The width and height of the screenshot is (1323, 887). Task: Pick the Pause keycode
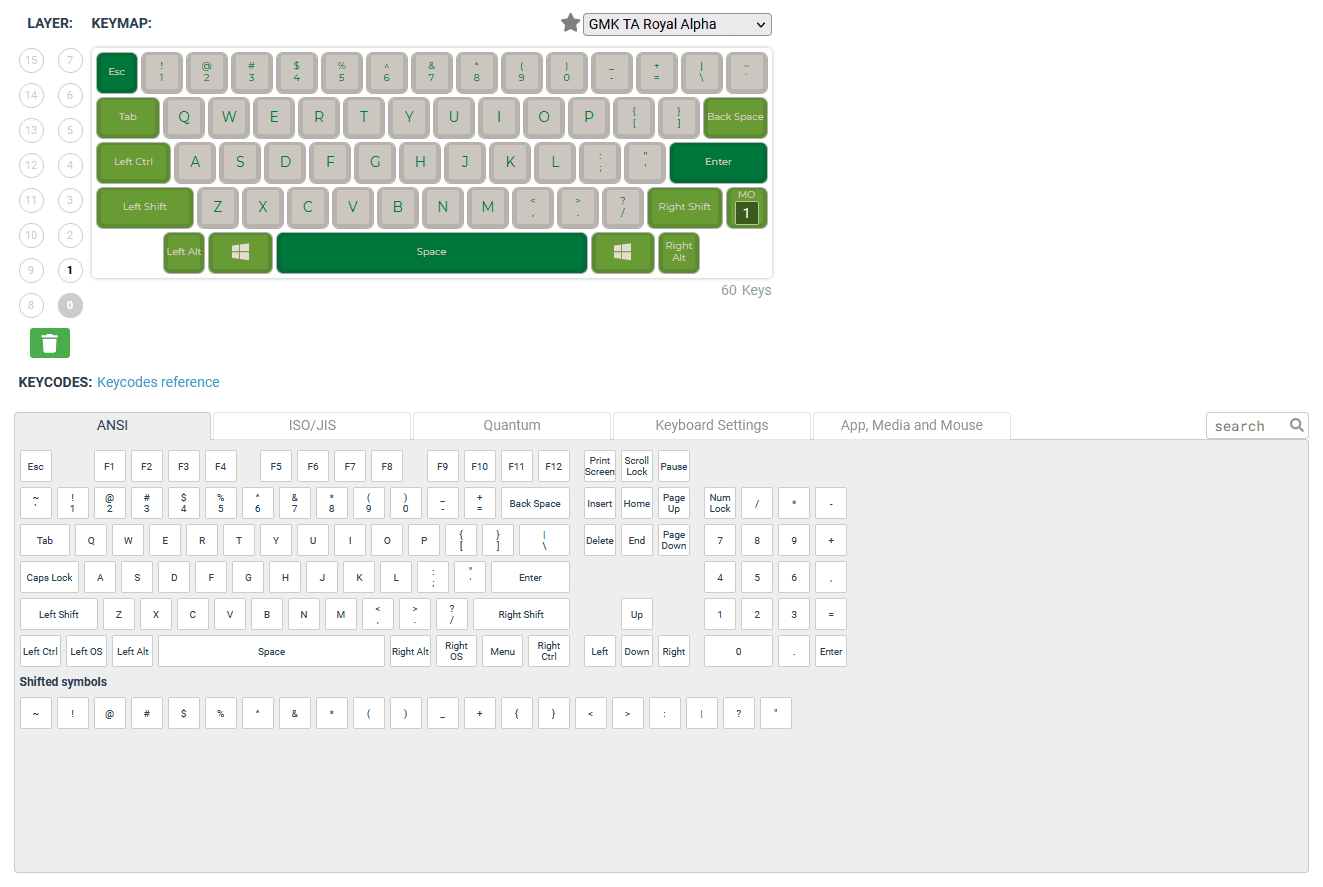(x=674, y=466)
